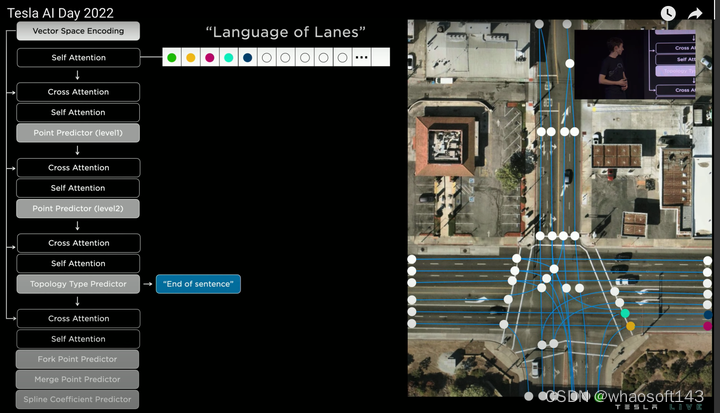Click the teal lane node on the map
The height and width of the screenshot is (413, 720).
625,313
